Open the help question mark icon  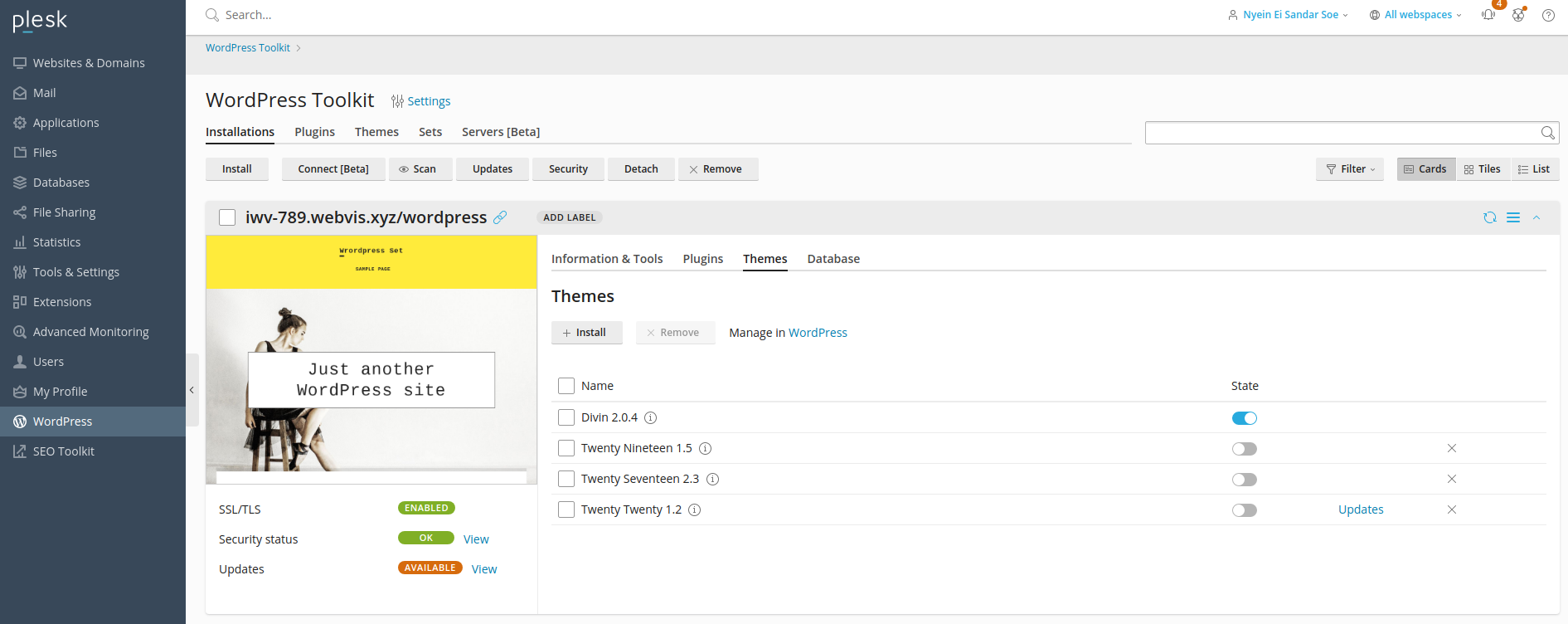pos(1548,15)
